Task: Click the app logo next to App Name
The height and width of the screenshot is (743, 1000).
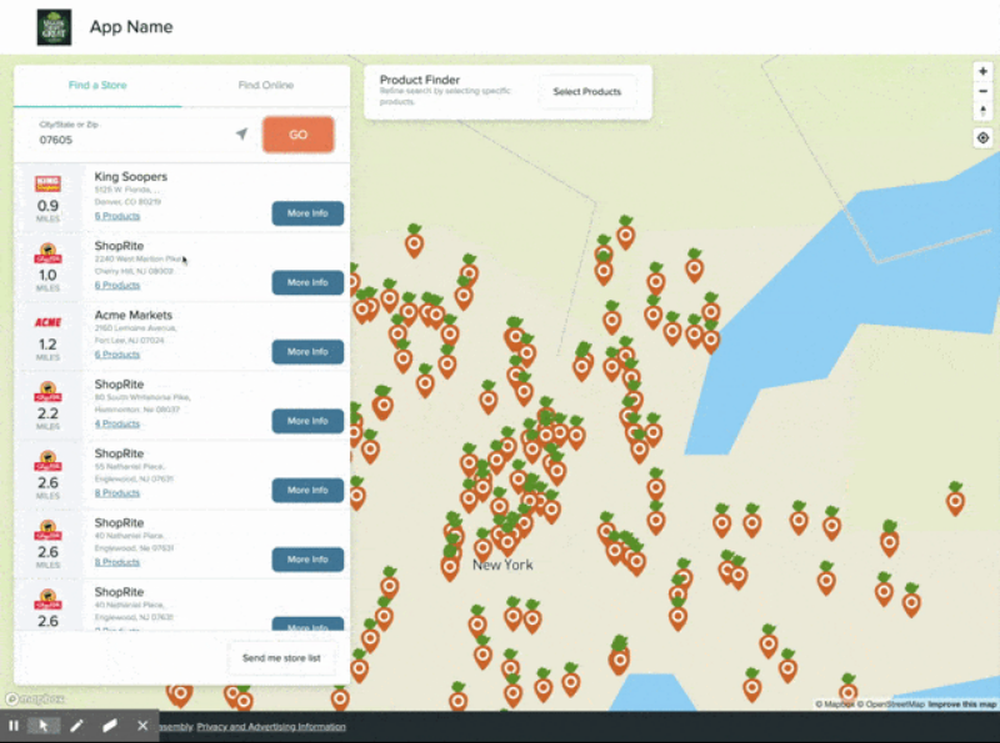Action: pyautogui.click(x=54, y=27)
